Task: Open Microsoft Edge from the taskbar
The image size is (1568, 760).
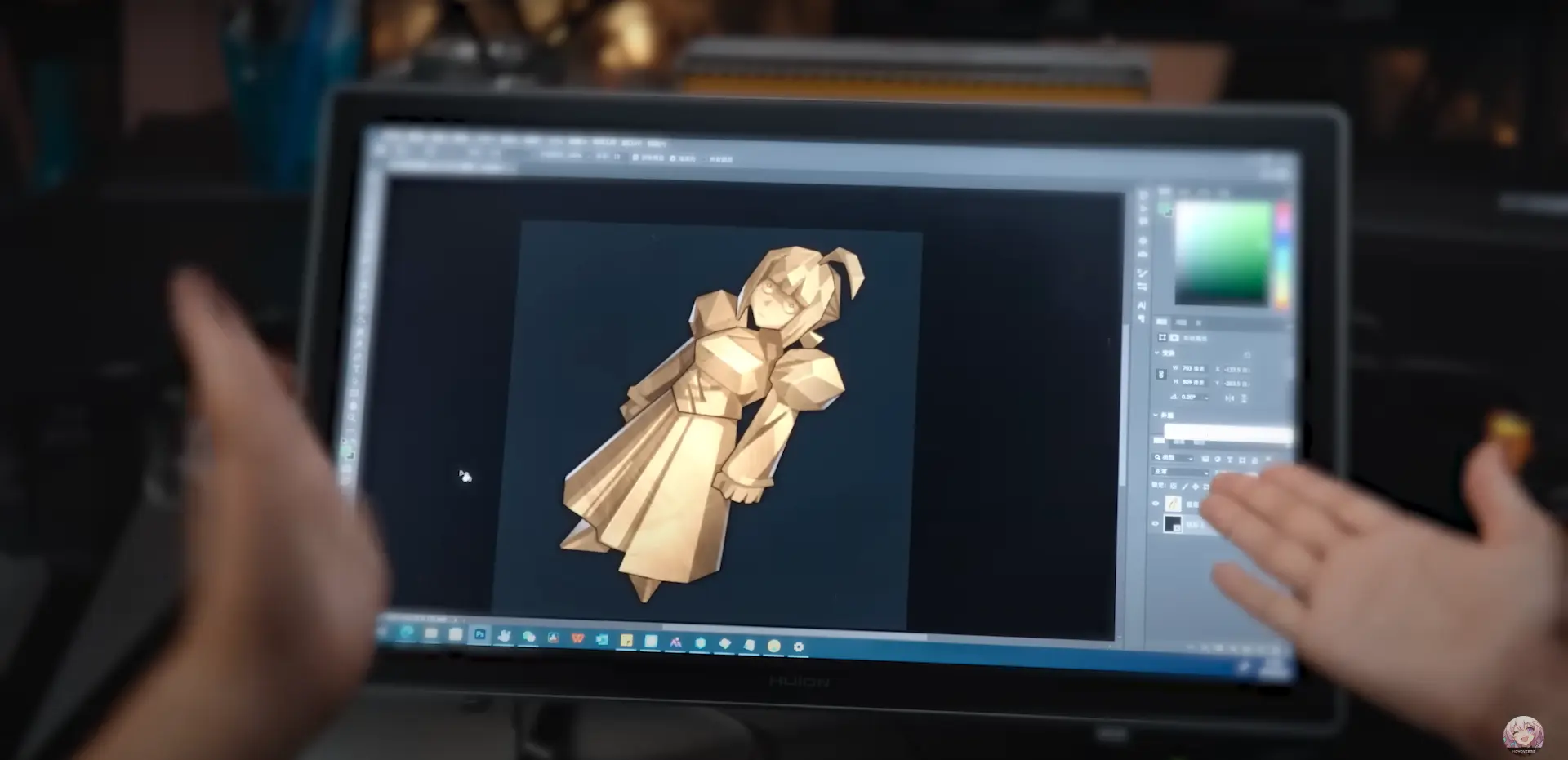Action: [407, 633]
